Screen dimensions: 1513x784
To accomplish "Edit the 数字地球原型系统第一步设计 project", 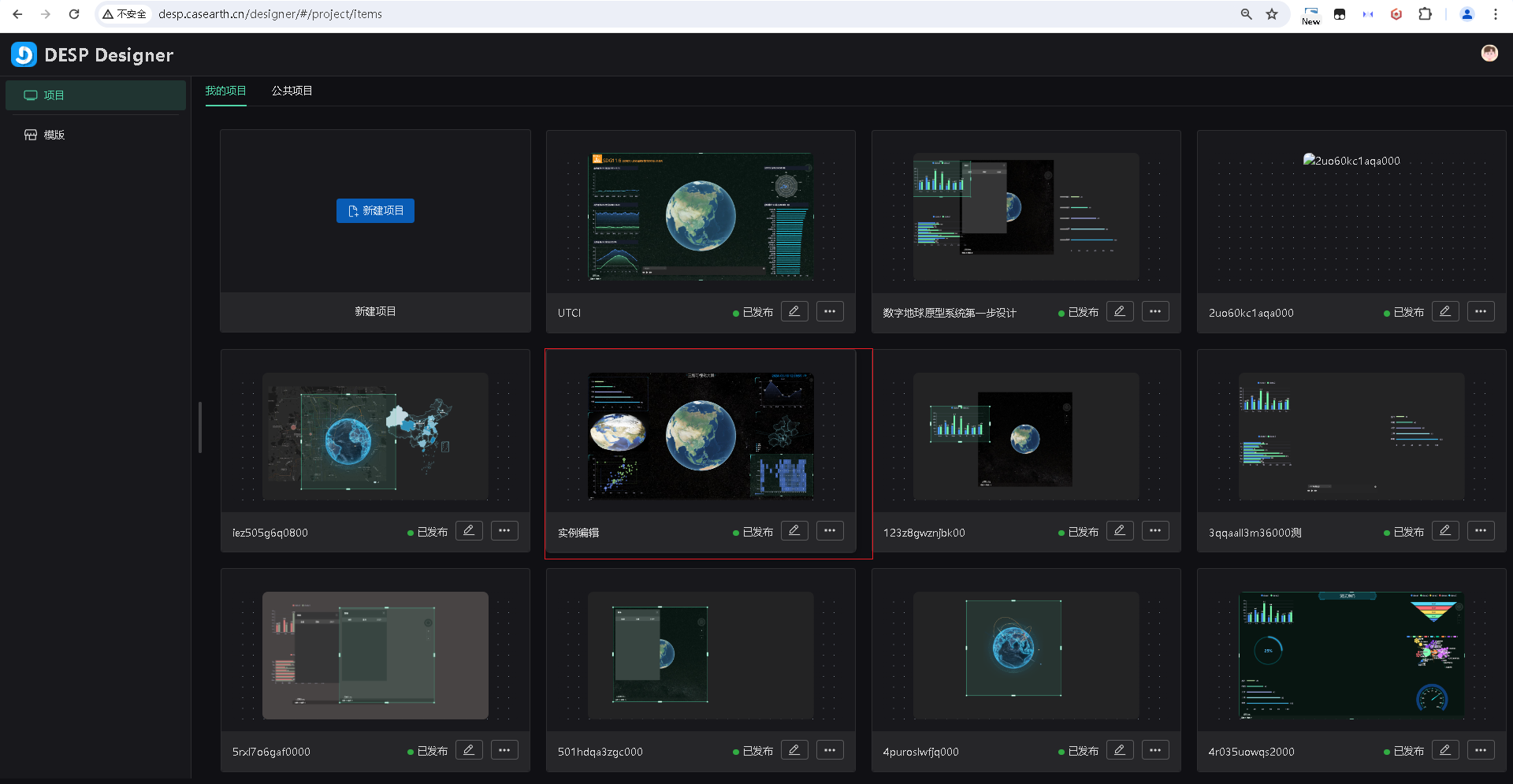I will (1119, 311).
